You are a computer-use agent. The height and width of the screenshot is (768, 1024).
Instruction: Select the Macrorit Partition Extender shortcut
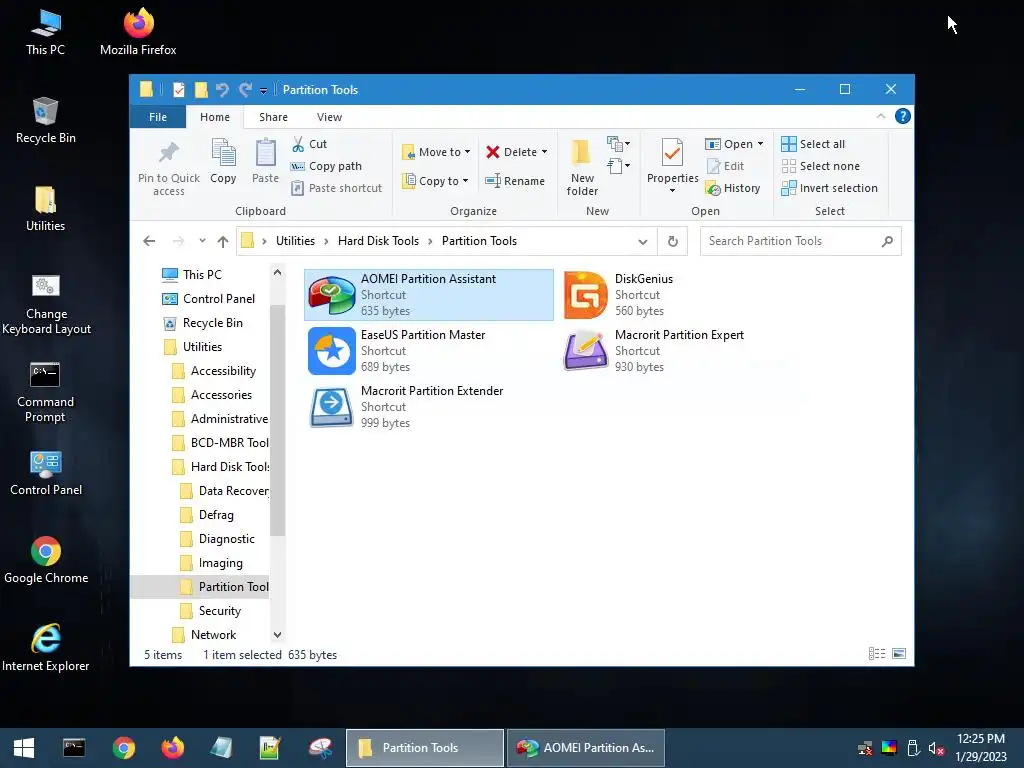click(428, 407)
